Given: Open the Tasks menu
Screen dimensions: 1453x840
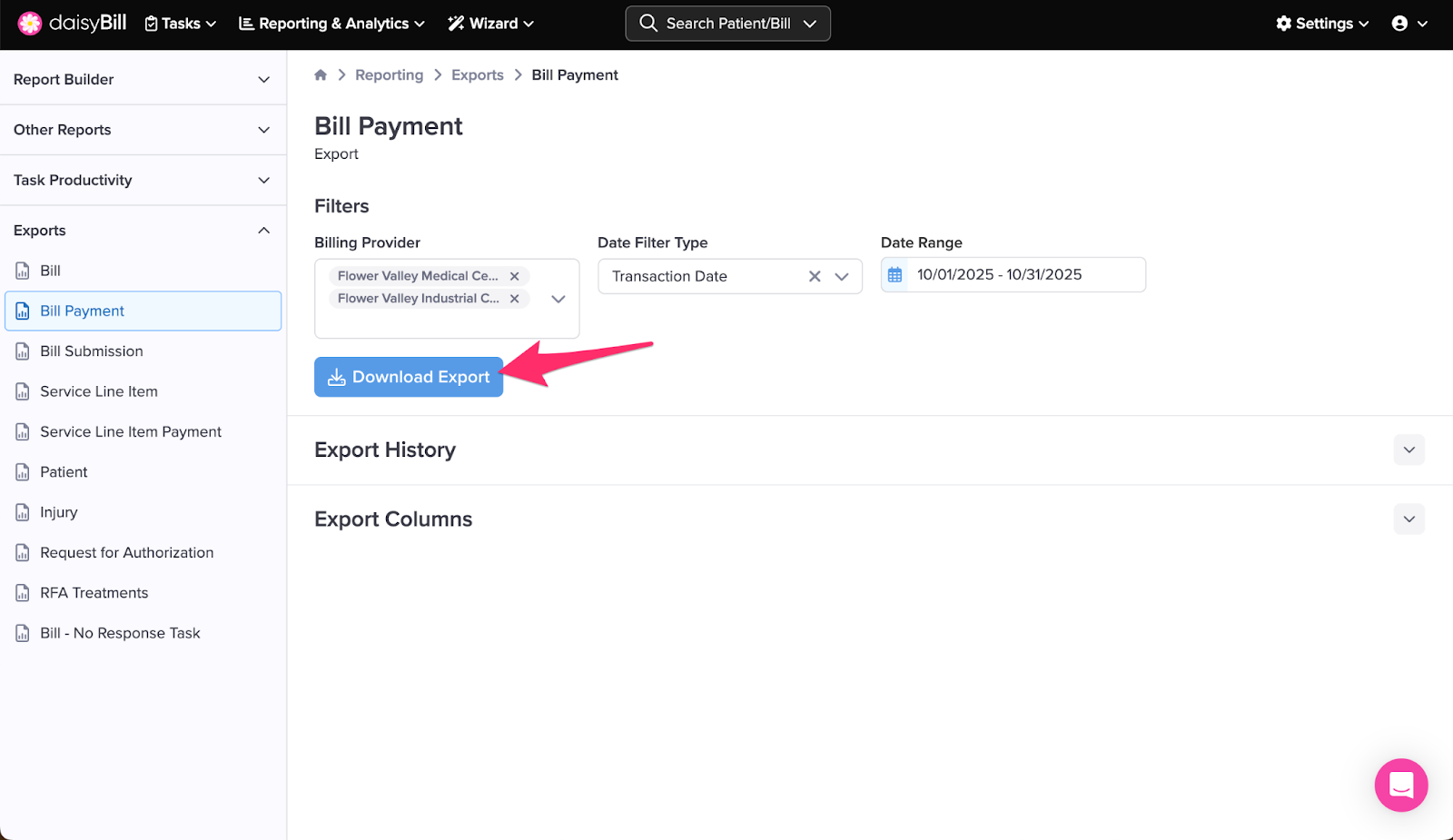Looking at the screenshot, I should [x=181, y=24].
